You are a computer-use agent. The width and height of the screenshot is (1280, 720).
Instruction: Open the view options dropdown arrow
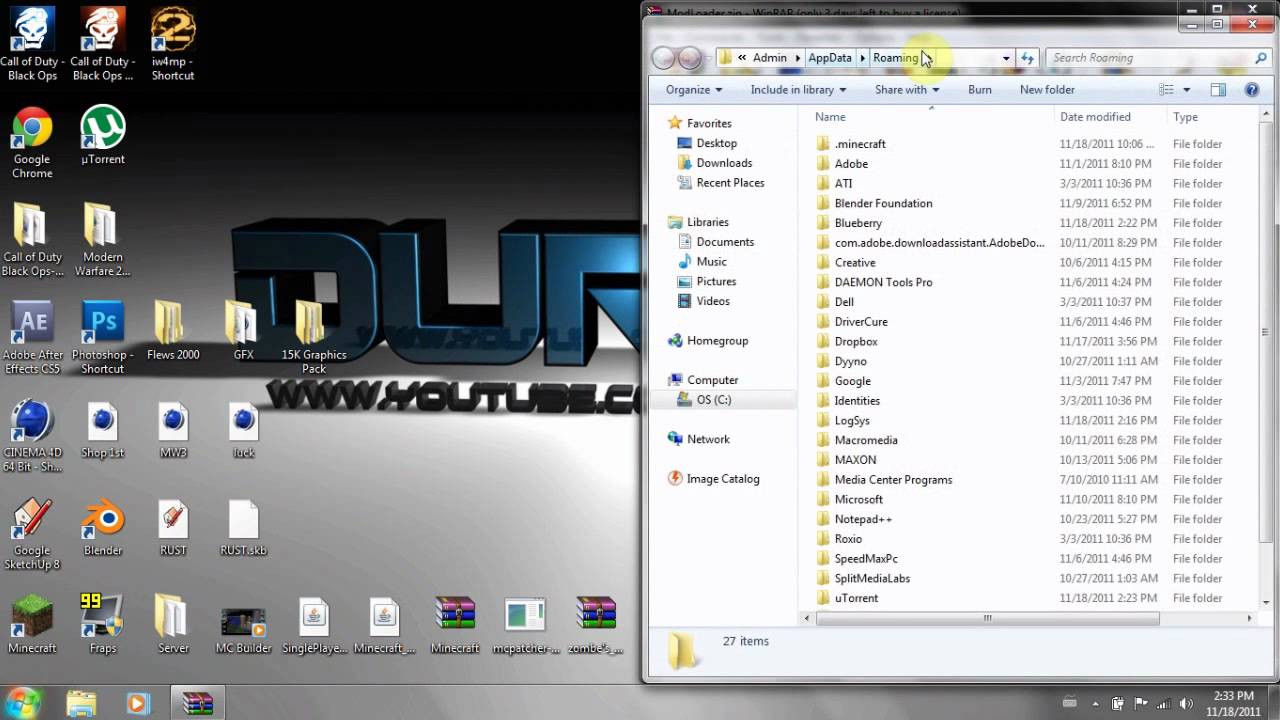click(x=1187, y=90)
